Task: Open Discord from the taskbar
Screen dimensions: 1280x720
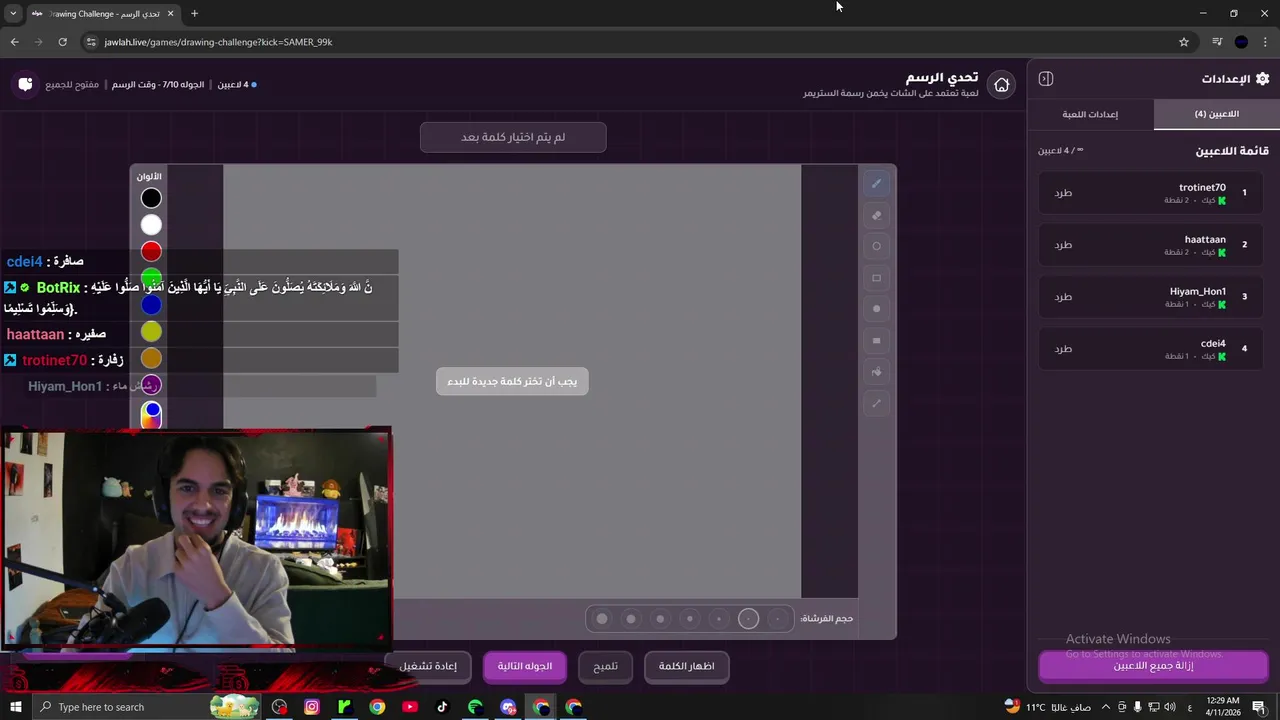Action: pyautogui.click(x=508, y=707)
